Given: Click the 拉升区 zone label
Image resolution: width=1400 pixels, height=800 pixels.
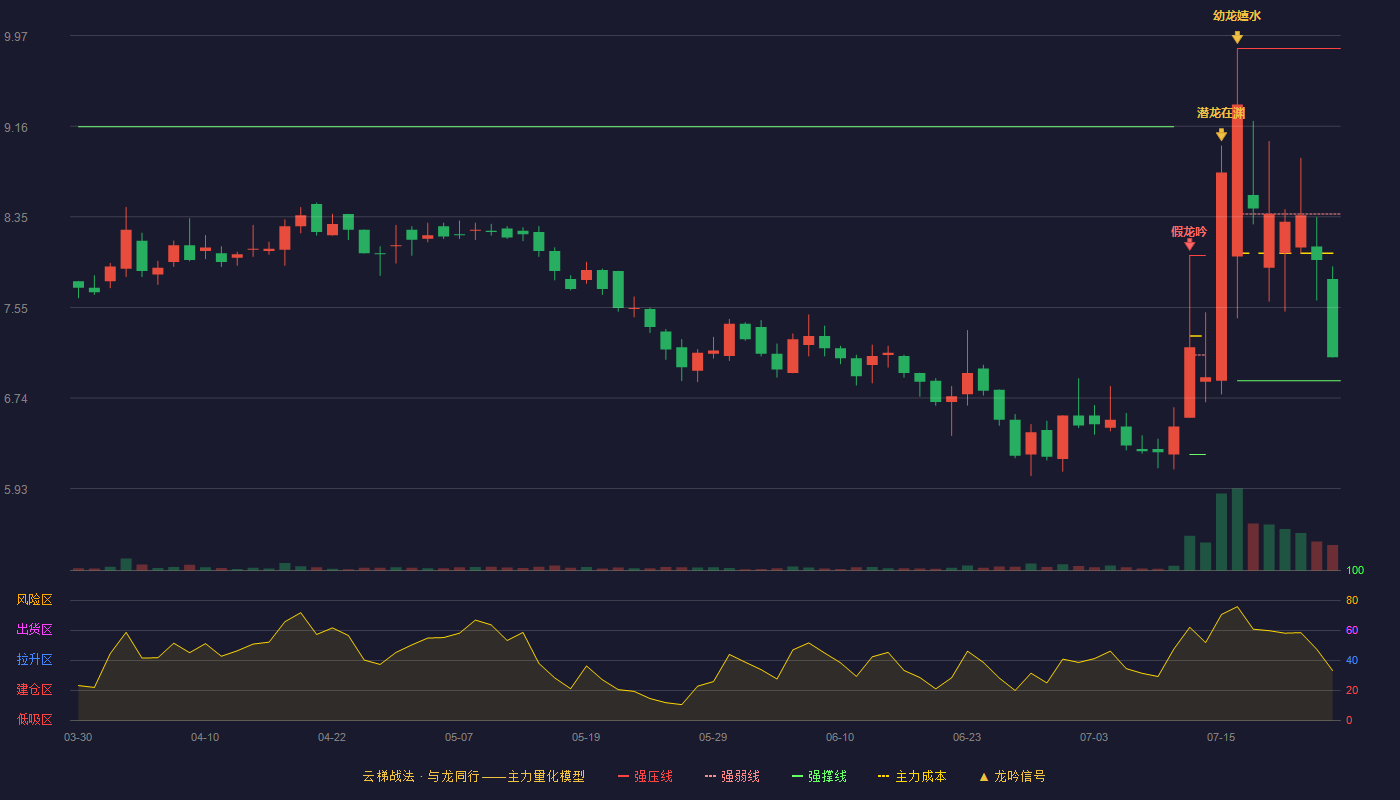Looking at the screenshot, I should click(x=35, y=660).
